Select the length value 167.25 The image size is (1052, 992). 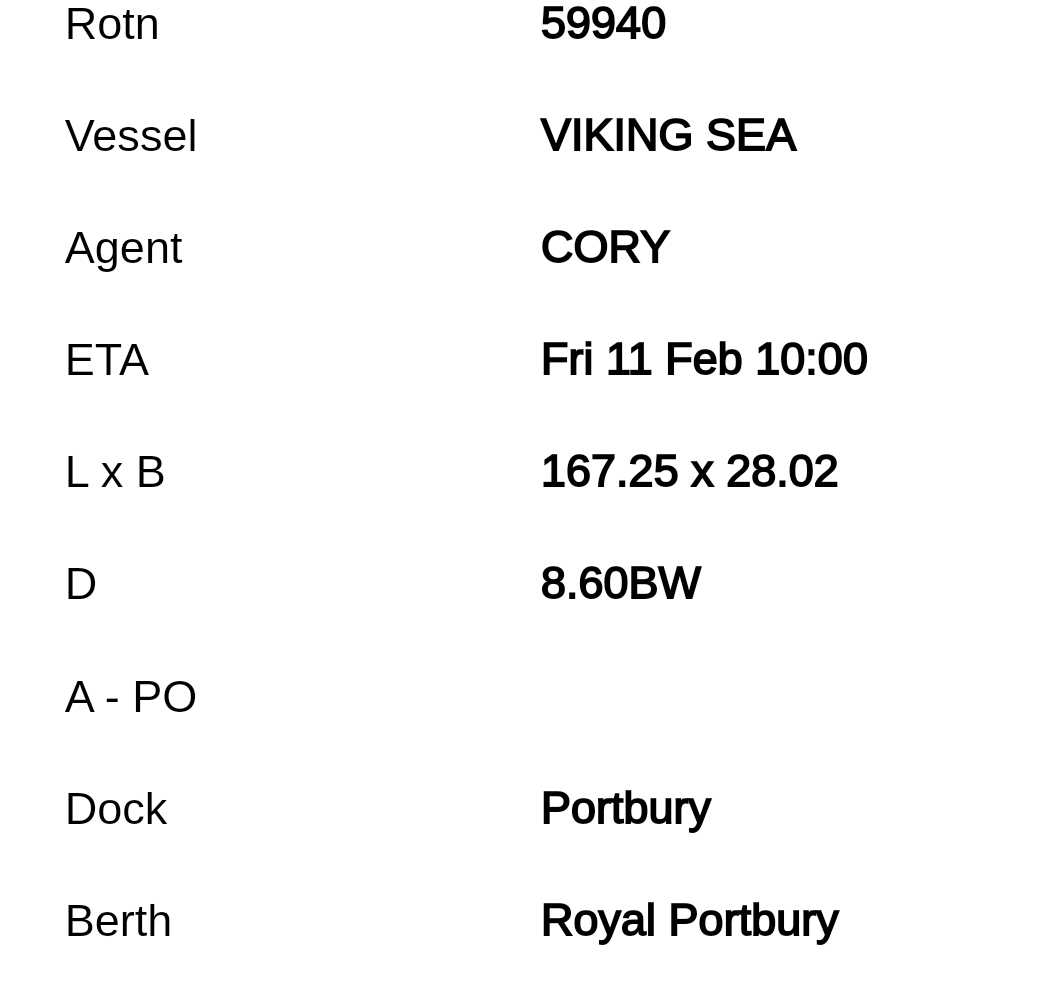(609, 472)
